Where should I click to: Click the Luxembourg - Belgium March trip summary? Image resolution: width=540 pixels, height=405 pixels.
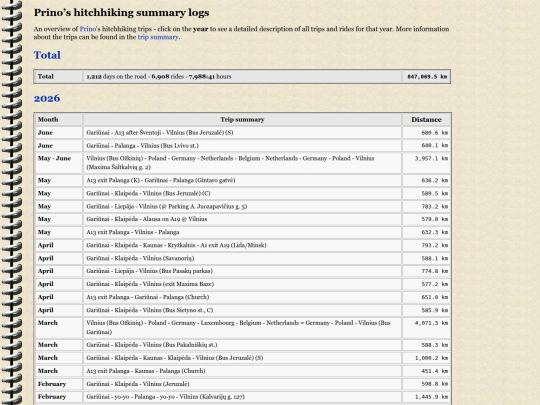coord(242,328)
